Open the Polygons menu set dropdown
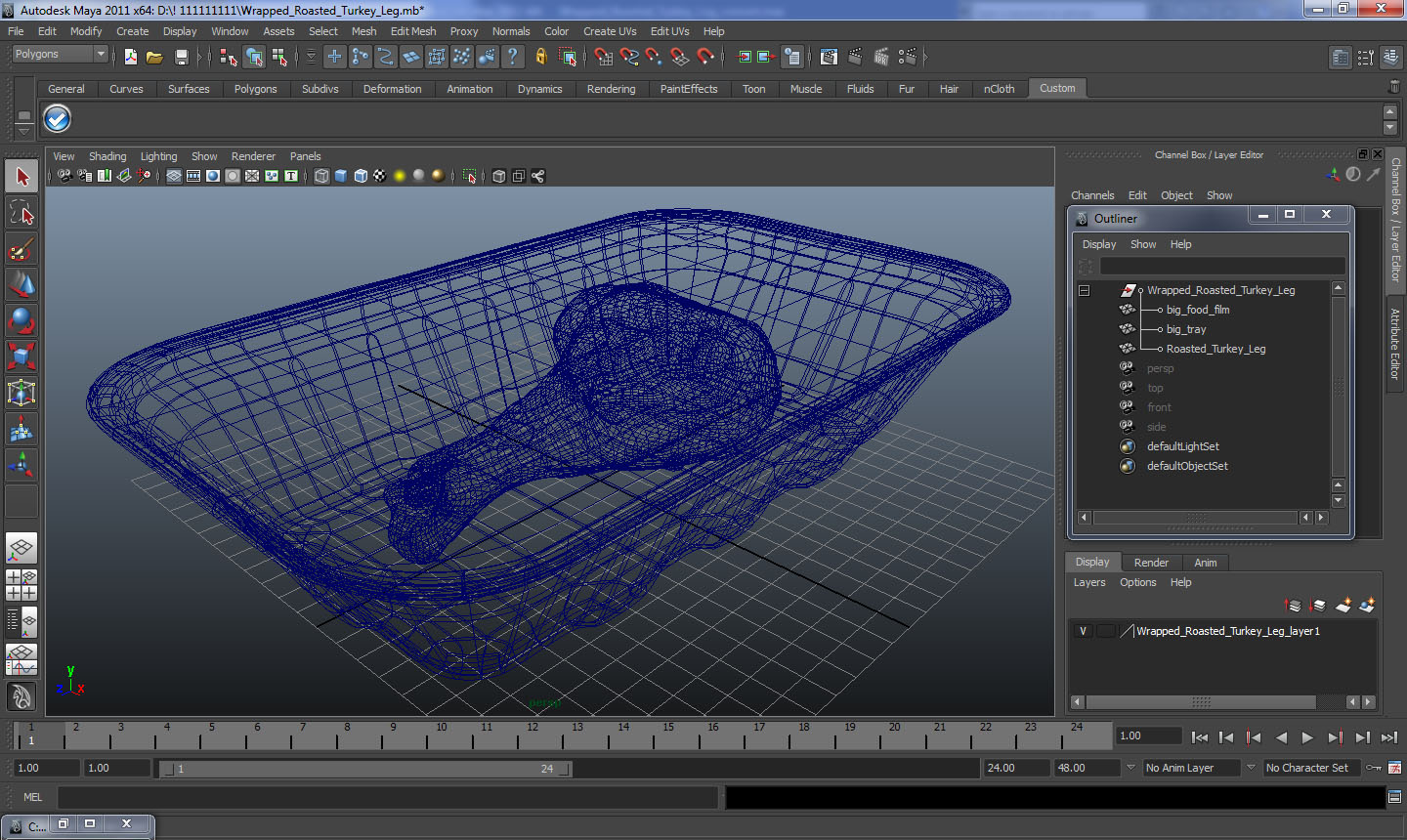This screenshot has height=840, width=1407. 59,55
